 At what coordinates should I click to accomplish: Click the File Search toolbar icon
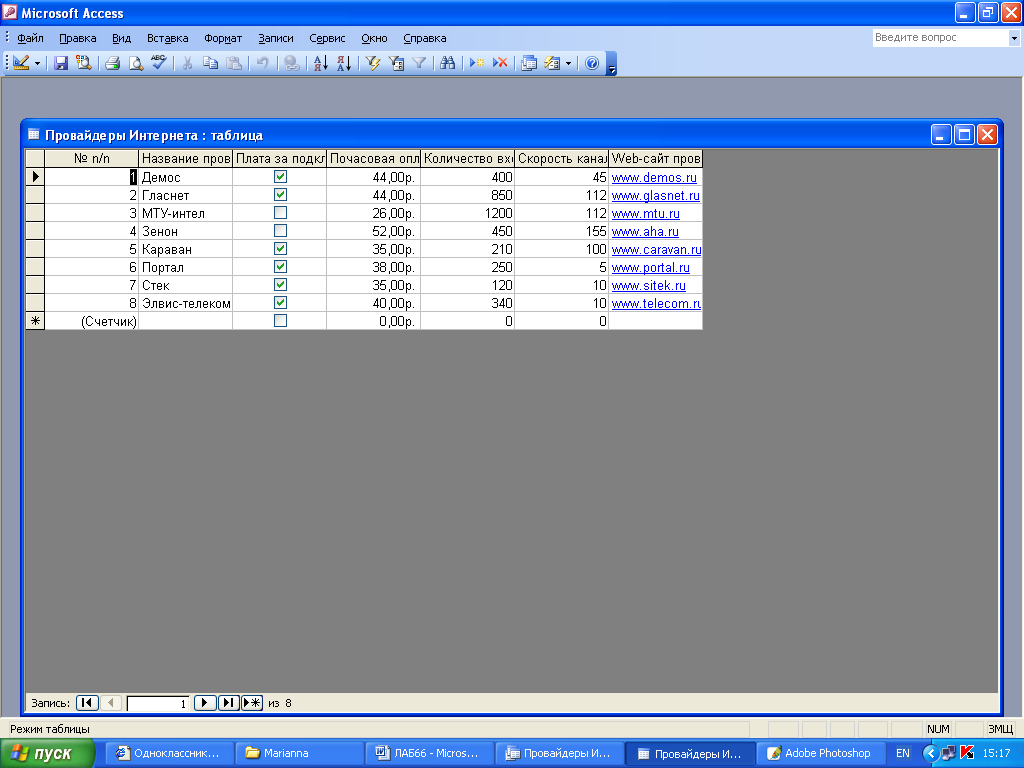pyautogui.click(x=83, y=63)
